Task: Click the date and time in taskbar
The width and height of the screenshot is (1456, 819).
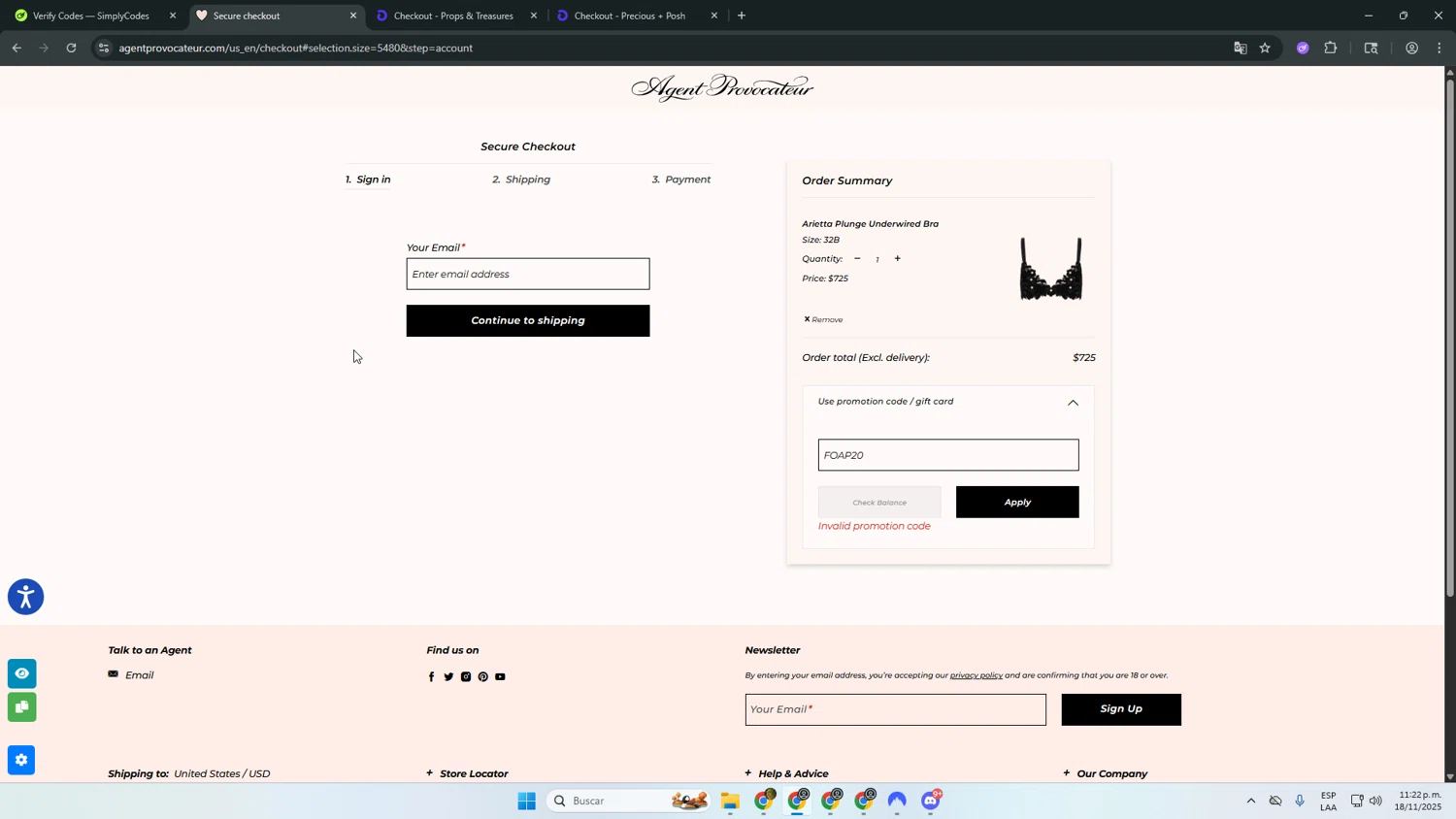Action: coord(1419,801)
